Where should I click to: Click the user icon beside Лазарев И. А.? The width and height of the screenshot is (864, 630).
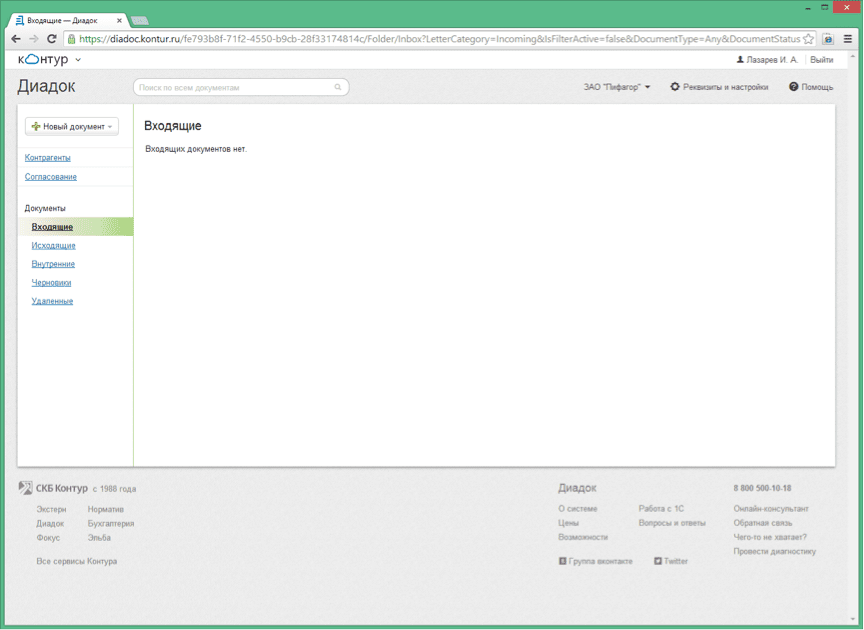point(740,60)
